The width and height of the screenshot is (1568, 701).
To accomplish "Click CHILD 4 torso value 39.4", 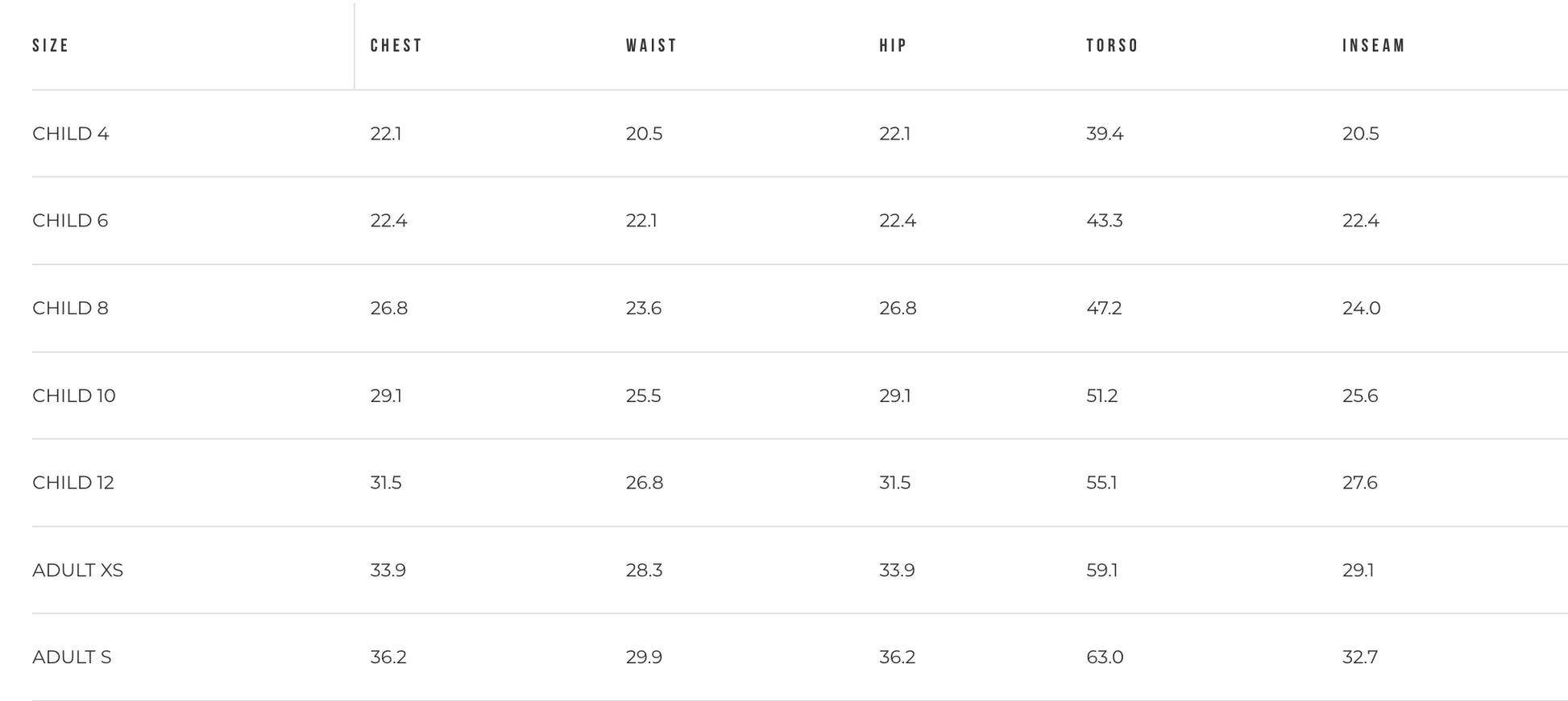I will [1105, 134].
